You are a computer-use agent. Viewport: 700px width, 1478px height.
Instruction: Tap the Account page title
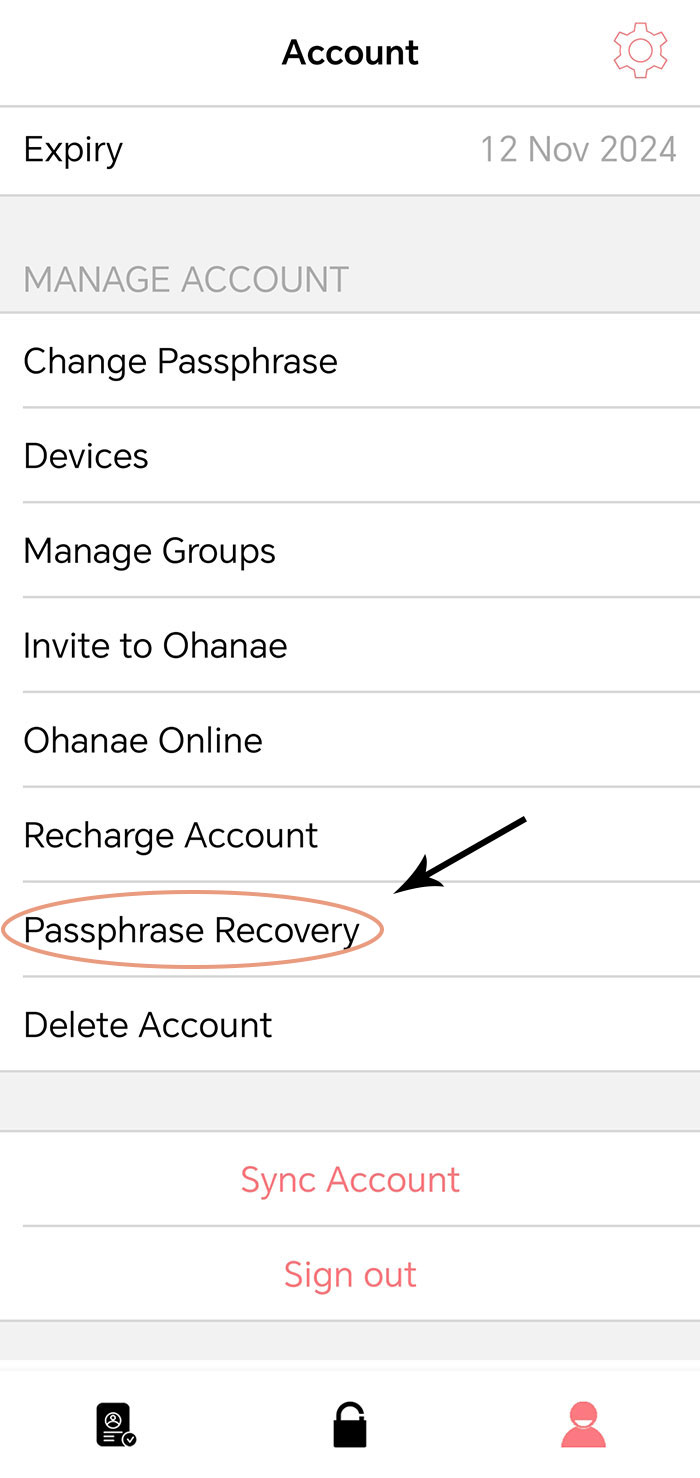click(x=350, y=52)
